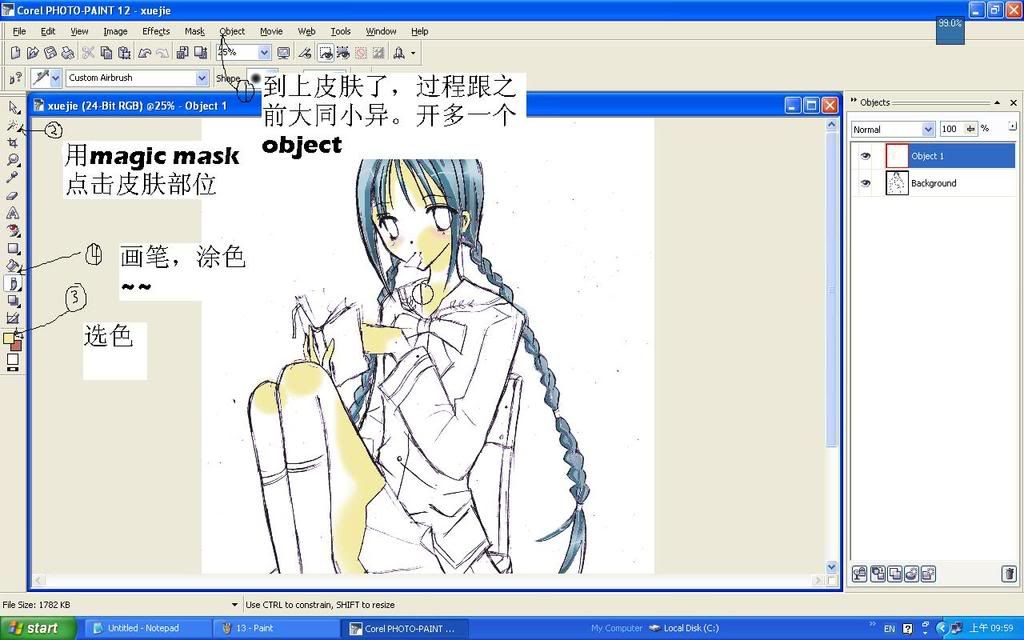Click the second icon at Objects docker bottom
The image size is (1024, 640).
pyautogui.click(x=878, y=573)
